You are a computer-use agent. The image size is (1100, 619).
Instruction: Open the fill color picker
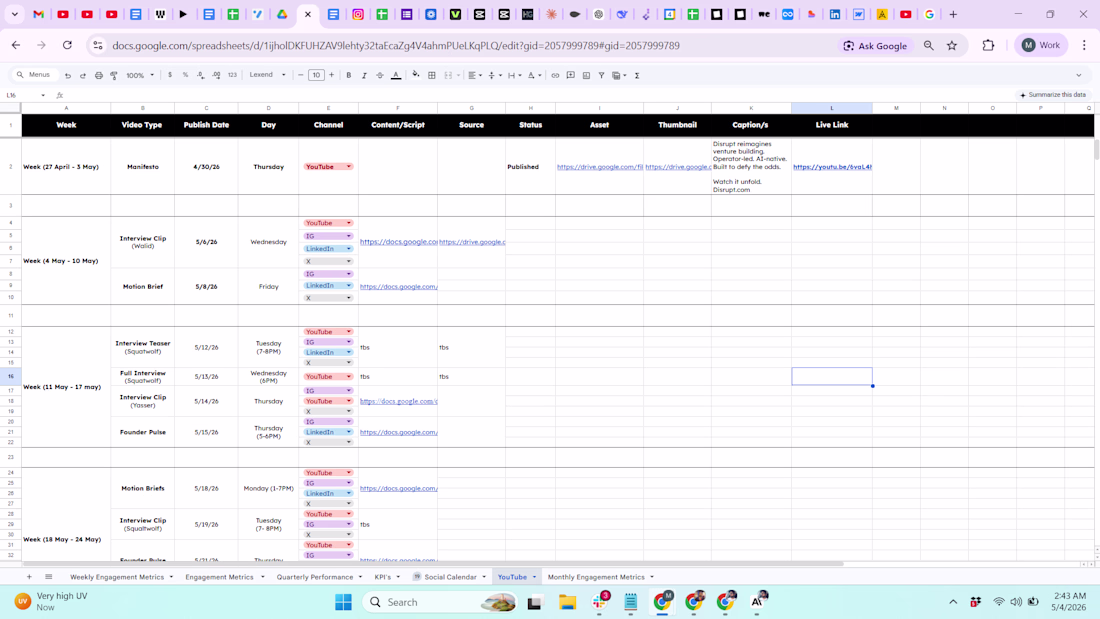pos(416,75)
